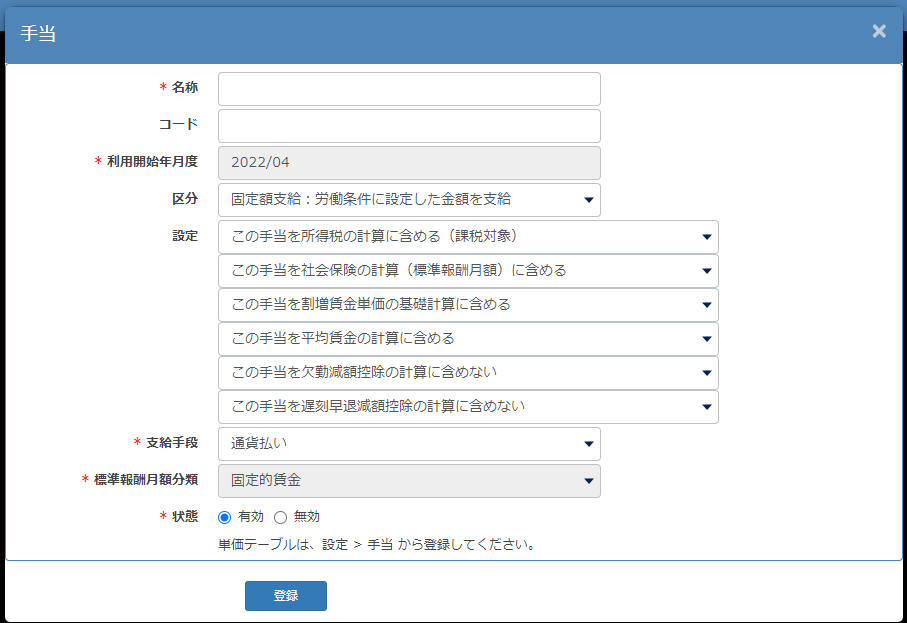The height and width of the screenshot is (623, 907).
Task: Click the 登録 button
Action: click(286, 596)
